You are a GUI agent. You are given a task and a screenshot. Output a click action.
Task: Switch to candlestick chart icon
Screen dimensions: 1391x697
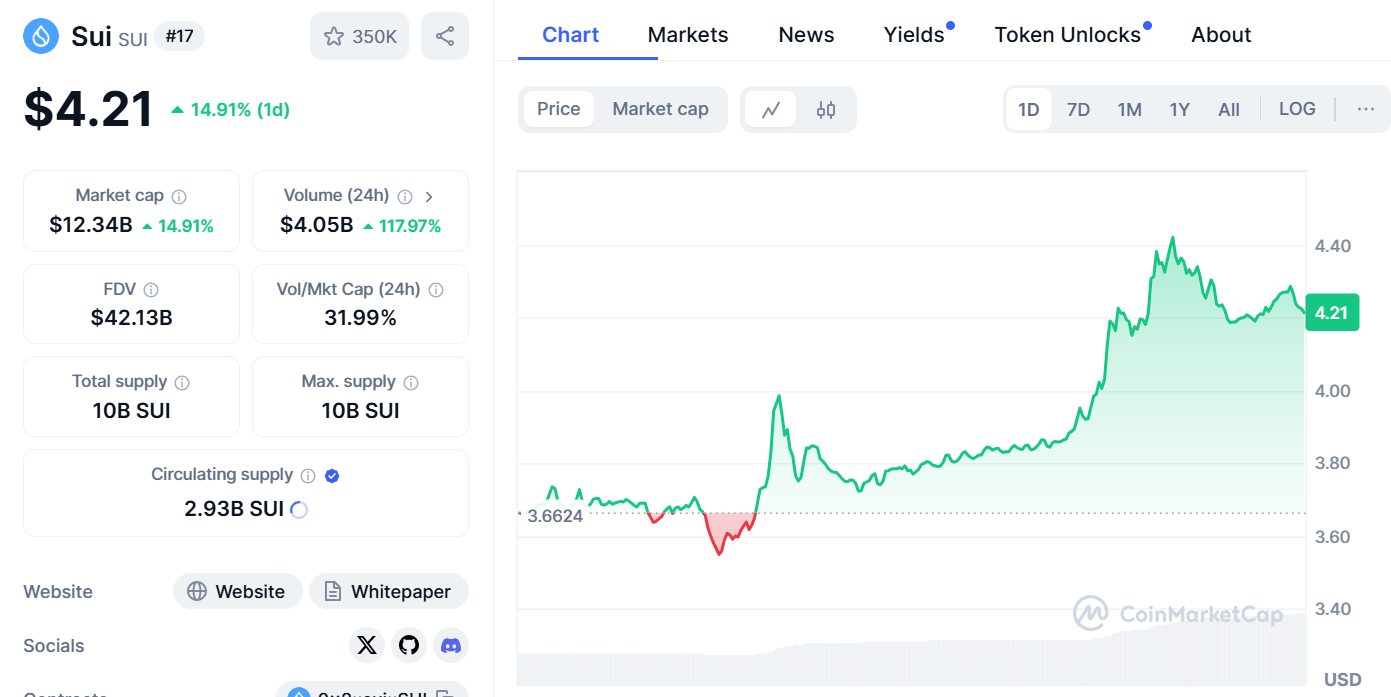click(x=826, y=110)
